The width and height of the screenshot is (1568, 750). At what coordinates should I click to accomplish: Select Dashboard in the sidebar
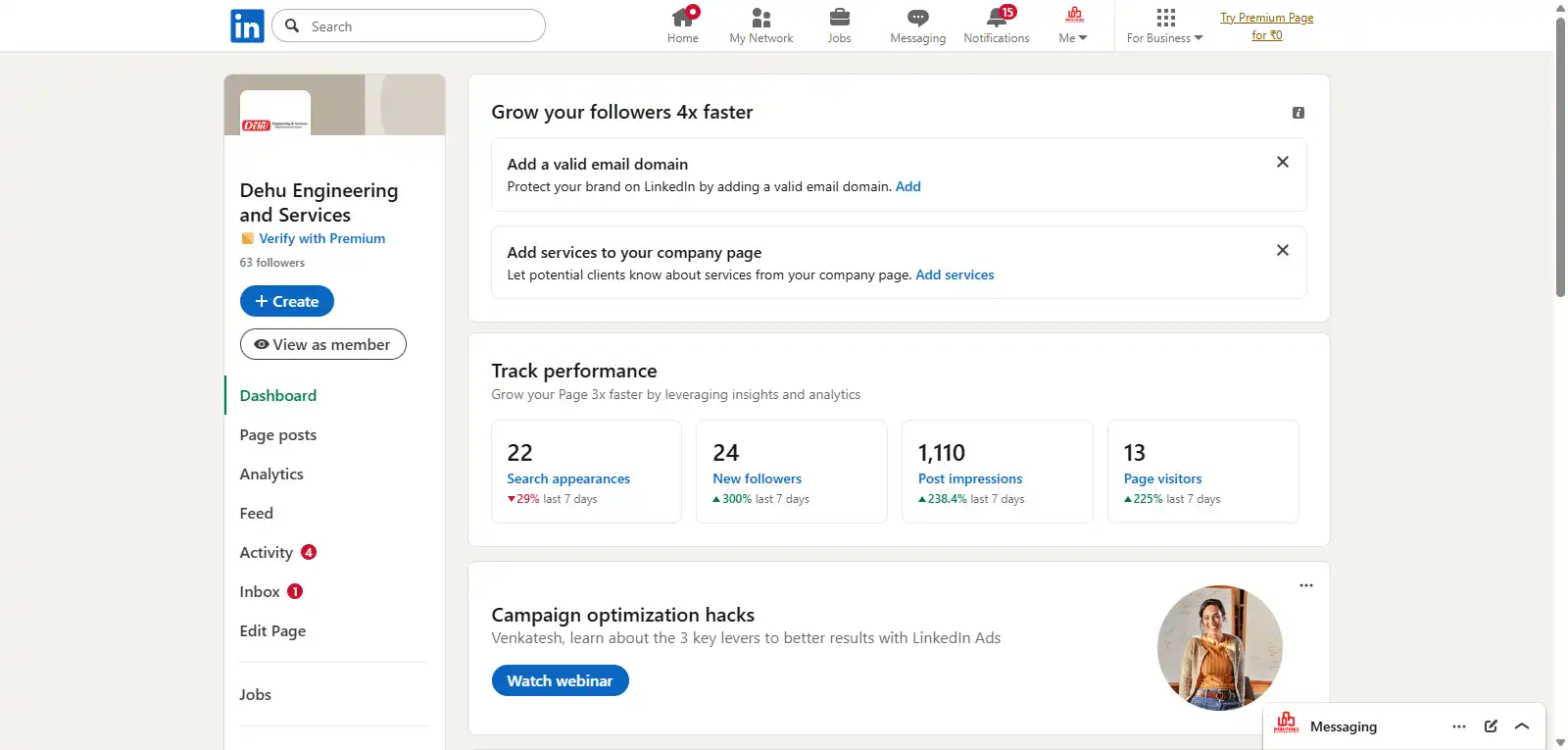pos(278,395)
